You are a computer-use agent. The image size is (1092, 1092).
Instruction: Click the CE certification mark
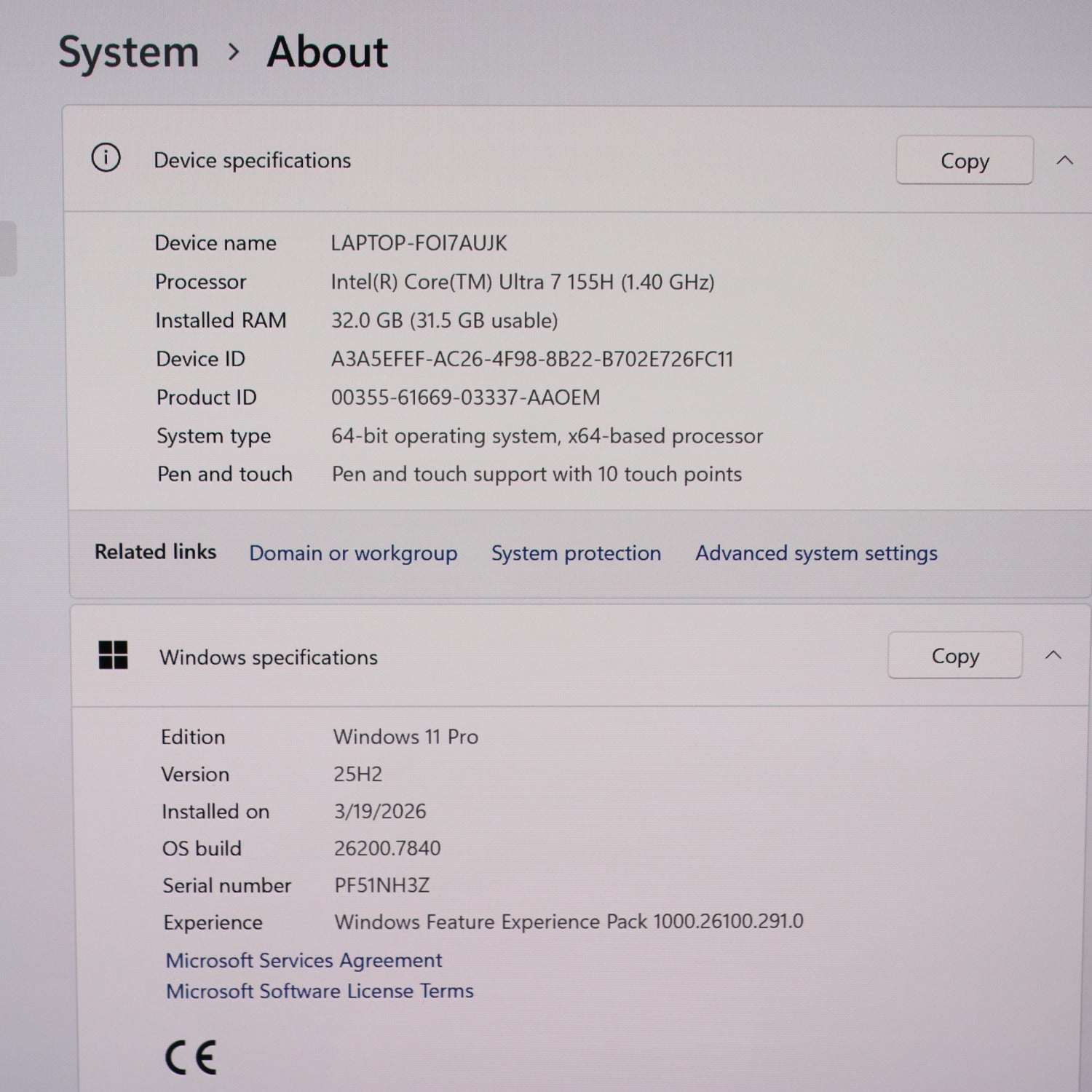[191, 1058]
